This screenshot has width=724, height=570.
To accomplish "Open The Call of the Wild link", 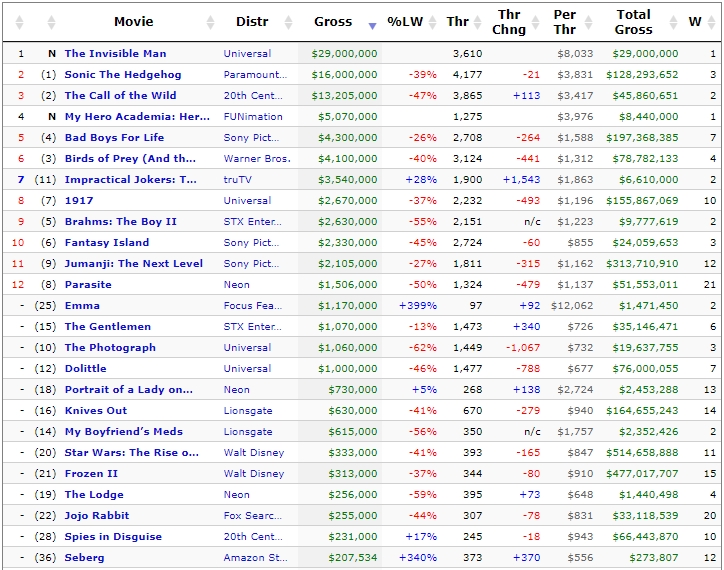I will point(121,96).
